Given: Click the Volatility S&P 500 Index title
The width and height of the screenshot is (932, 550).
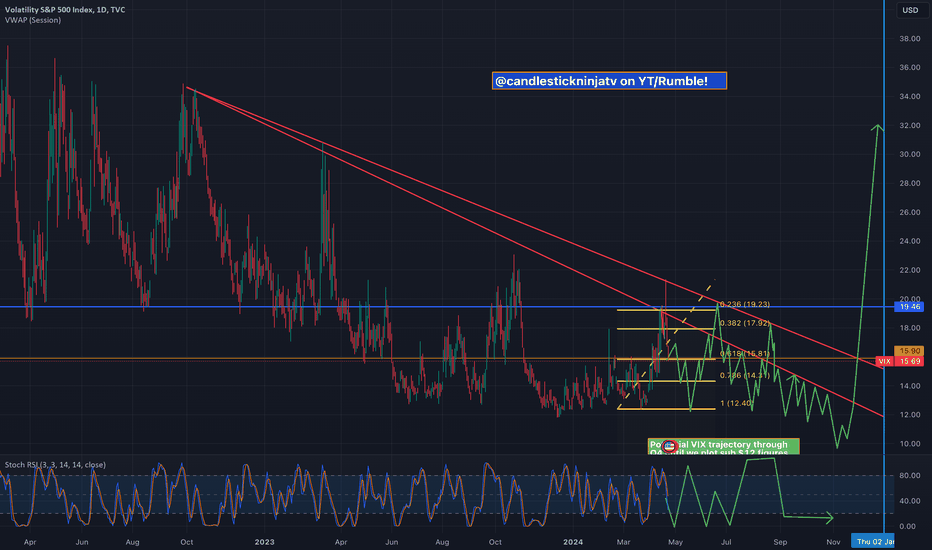Looking at the screenshot, I should [65, 10].
